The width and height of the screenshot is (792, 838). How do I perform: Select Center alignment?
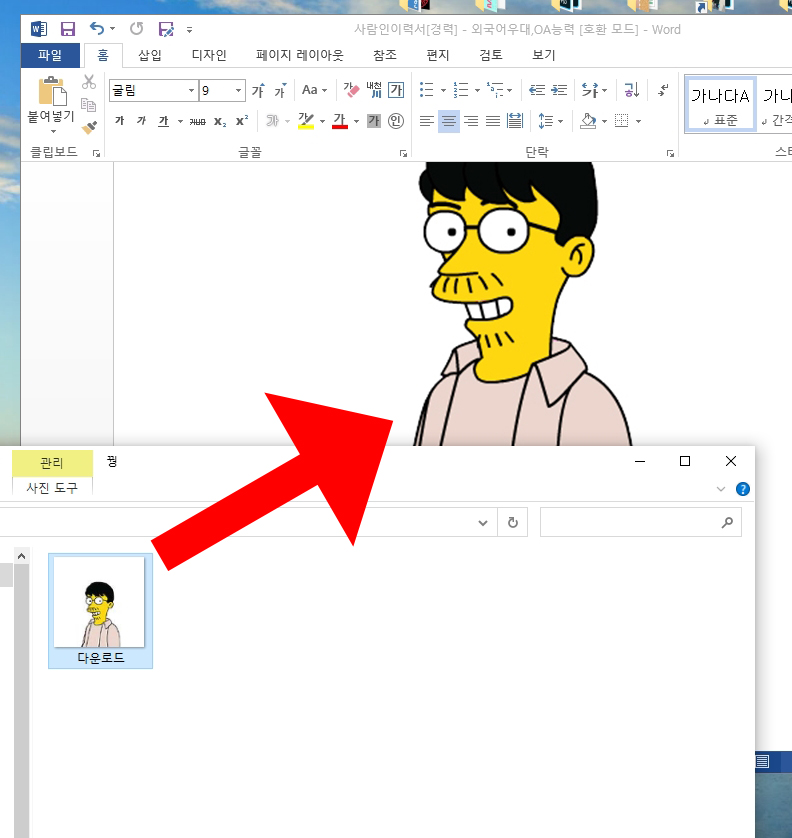coord(449,121)
